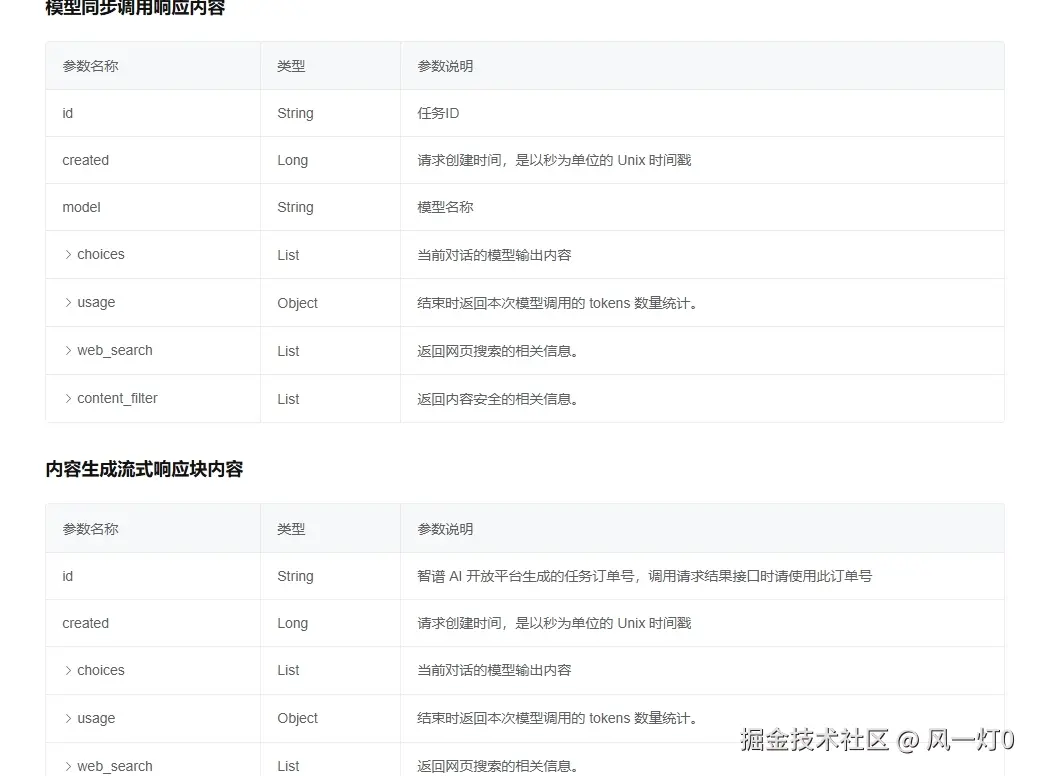Click '参数说明' header of first table
This screenshot has height=776, width=1037.
(x=445, y=66)
